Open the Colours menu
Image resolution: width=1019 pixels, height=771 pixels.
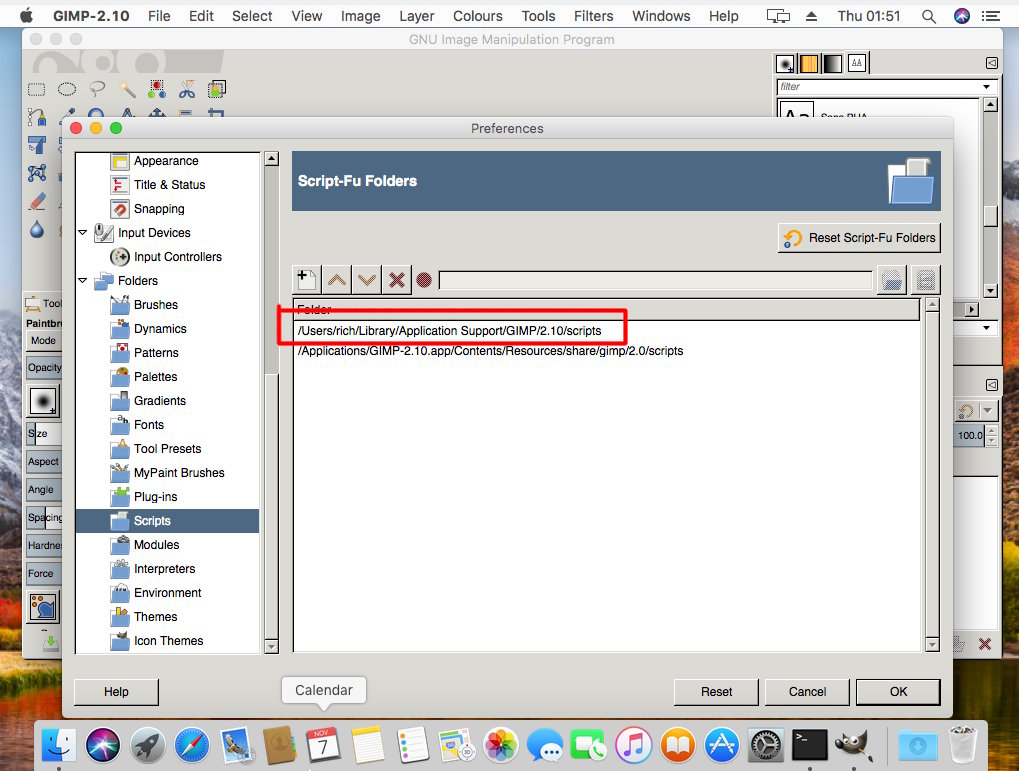478,16
